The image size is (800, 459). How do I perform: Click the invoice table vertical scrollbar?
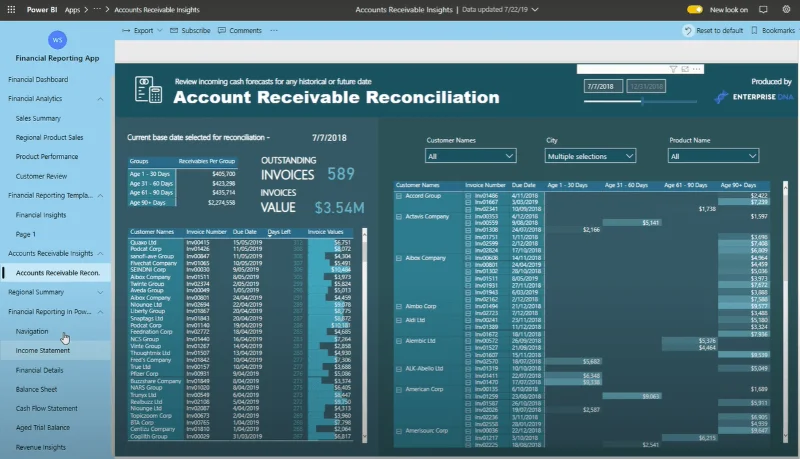pos(364,336)
